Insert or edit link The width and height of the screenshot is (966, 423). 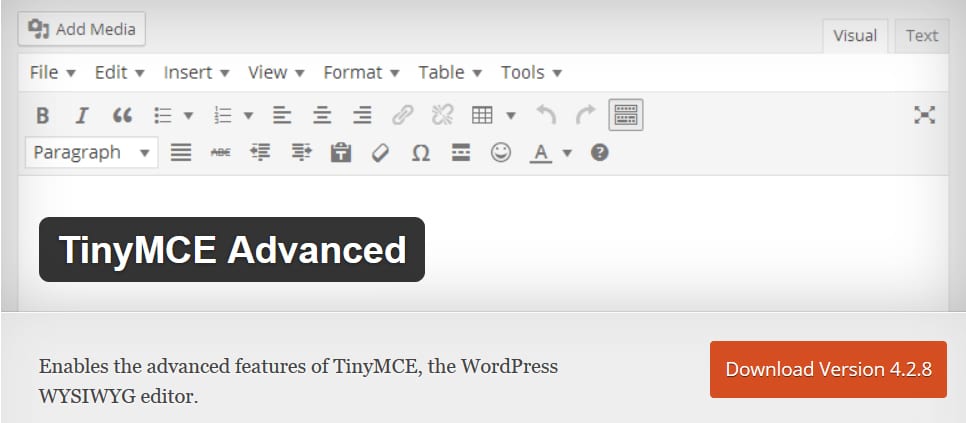402,115
